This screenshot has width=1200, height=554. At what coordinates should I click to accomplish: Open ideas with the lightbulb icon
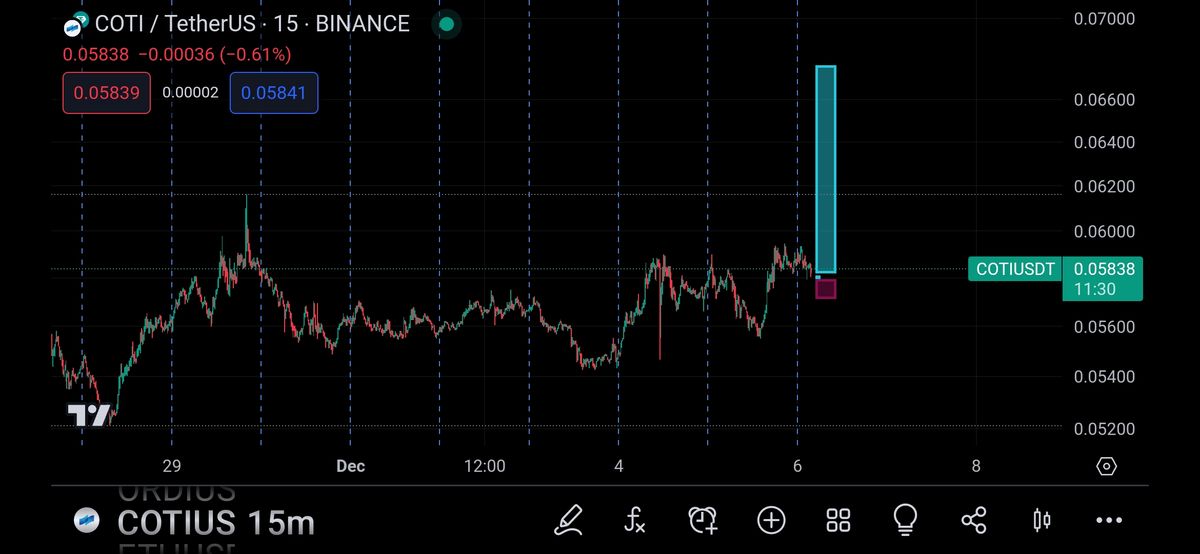click(905, 518)
